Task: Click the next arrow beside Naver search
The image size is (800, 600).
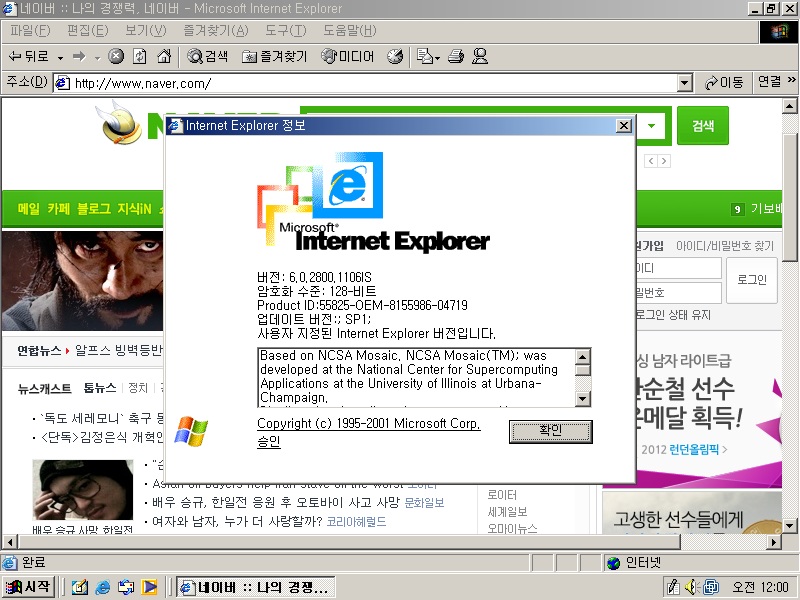Action: click(664, 161)
